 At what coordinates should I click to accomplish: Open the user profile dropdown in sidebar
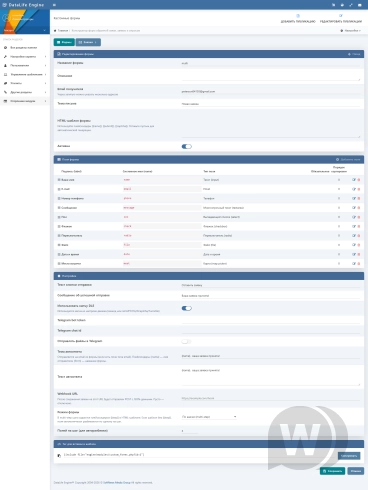25,30
